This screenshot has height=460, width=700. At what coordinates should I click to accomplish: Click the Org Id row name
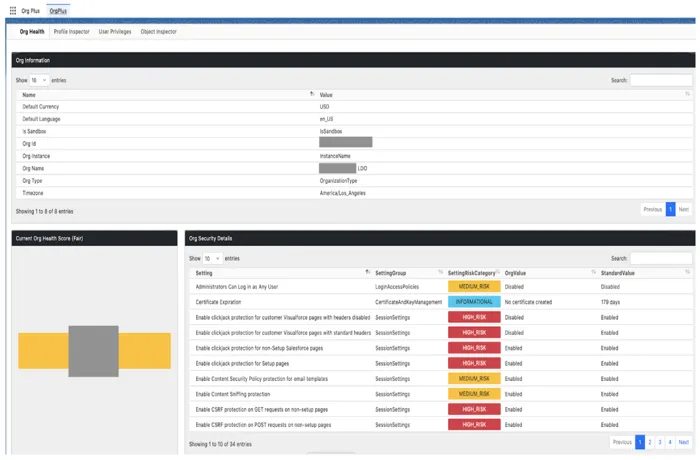[x=29, y=144]
